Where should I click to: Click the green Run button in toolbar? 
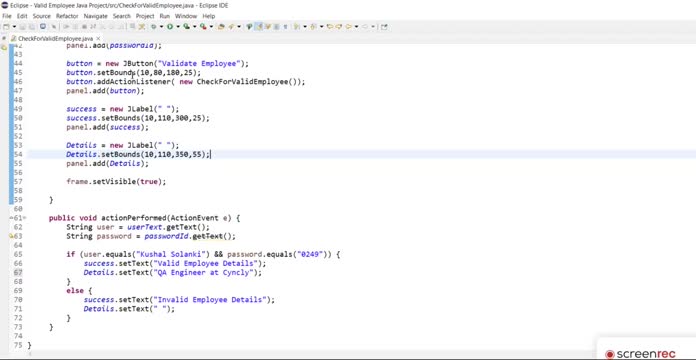point(170,27)
